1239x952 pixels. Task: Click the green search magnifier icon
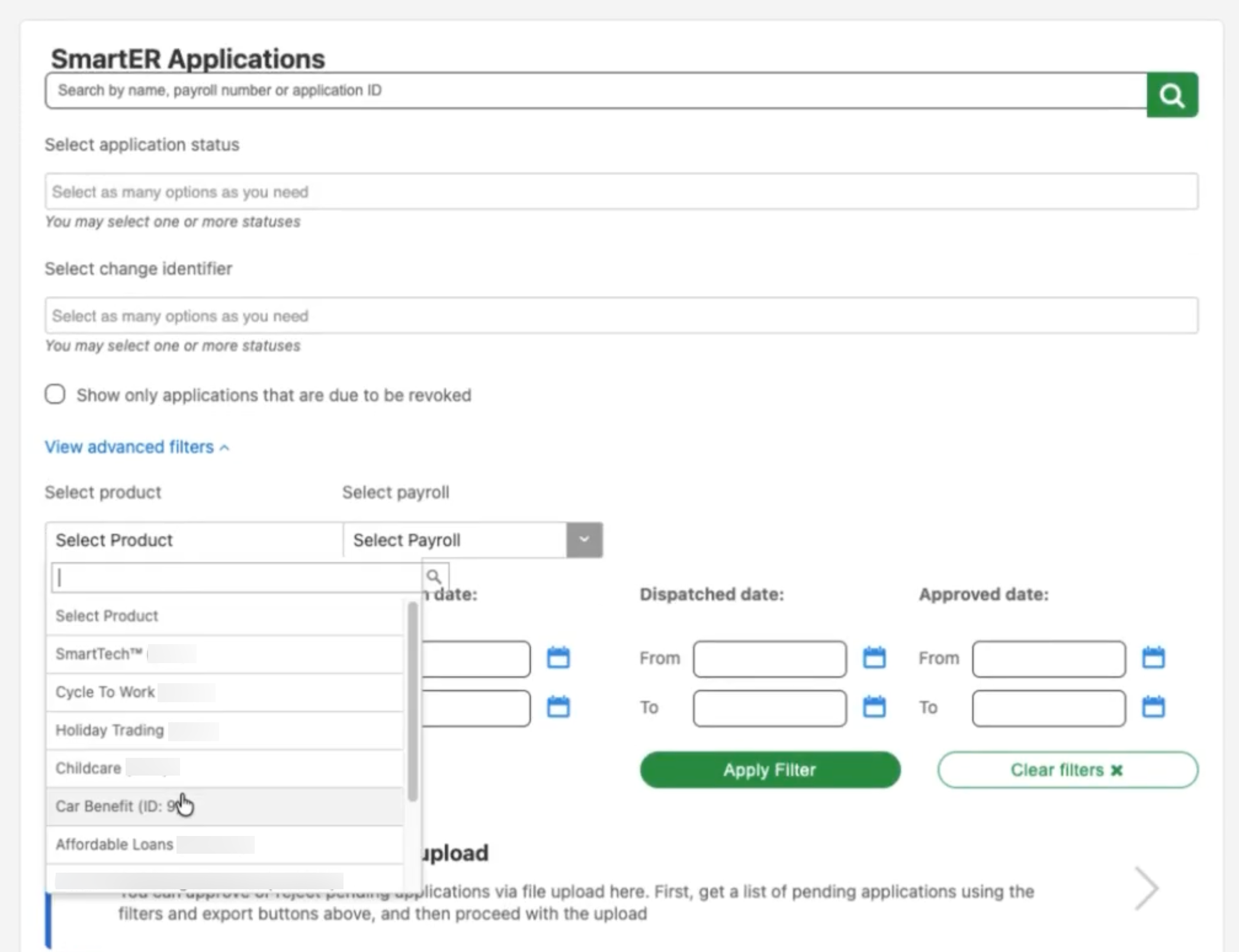click(1171, 94)
